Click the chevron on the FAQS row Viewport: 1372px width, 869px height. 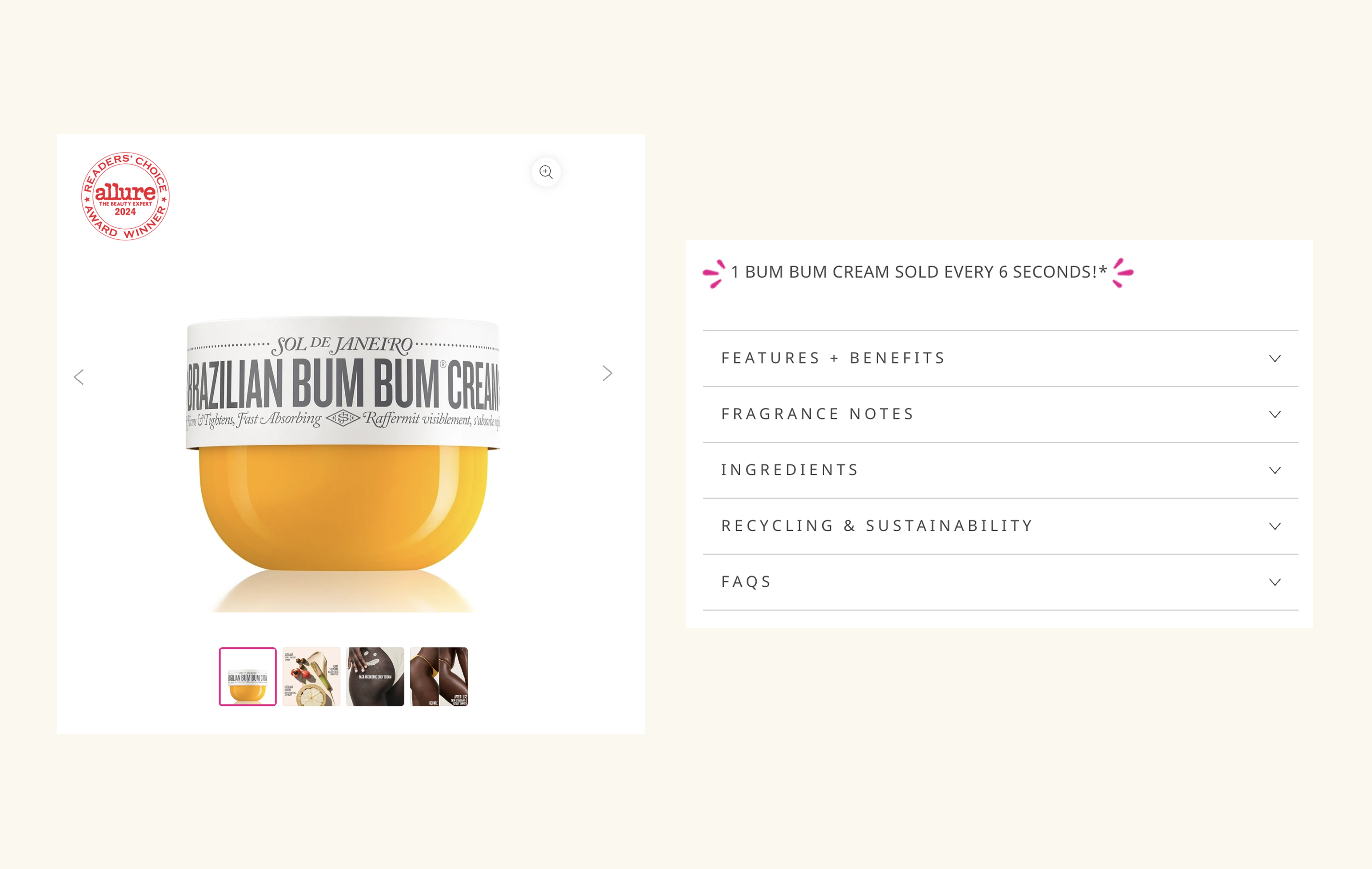[x=1275, y=582]
